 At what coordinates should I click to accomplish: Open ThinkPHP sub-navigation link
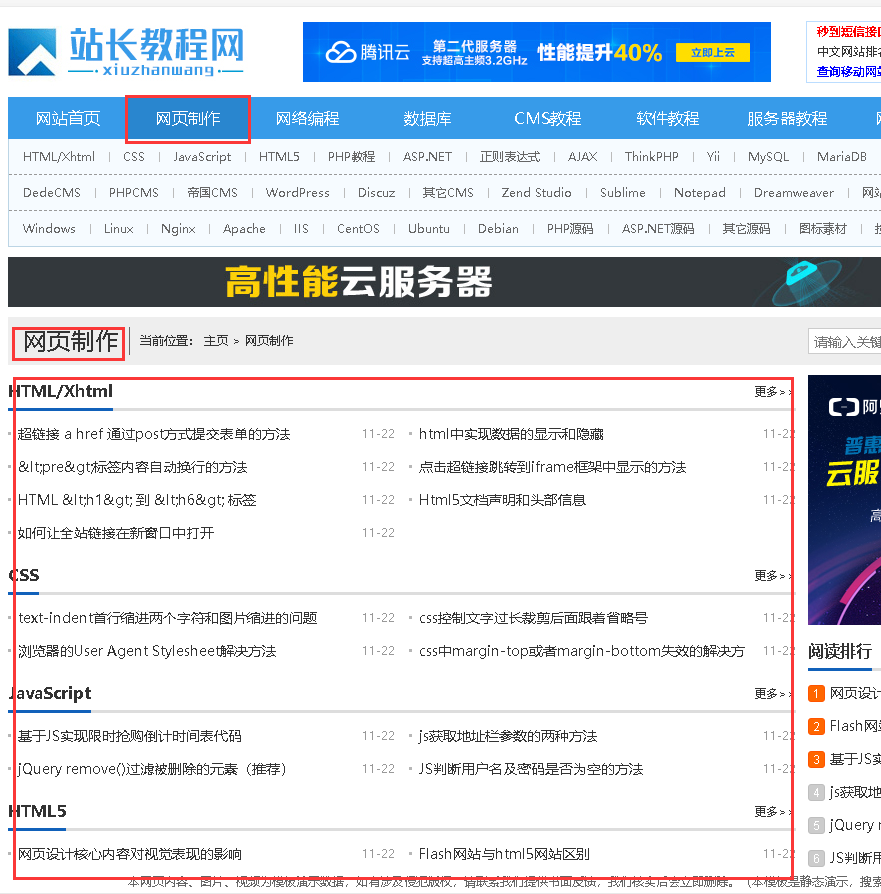pos(651,157)
